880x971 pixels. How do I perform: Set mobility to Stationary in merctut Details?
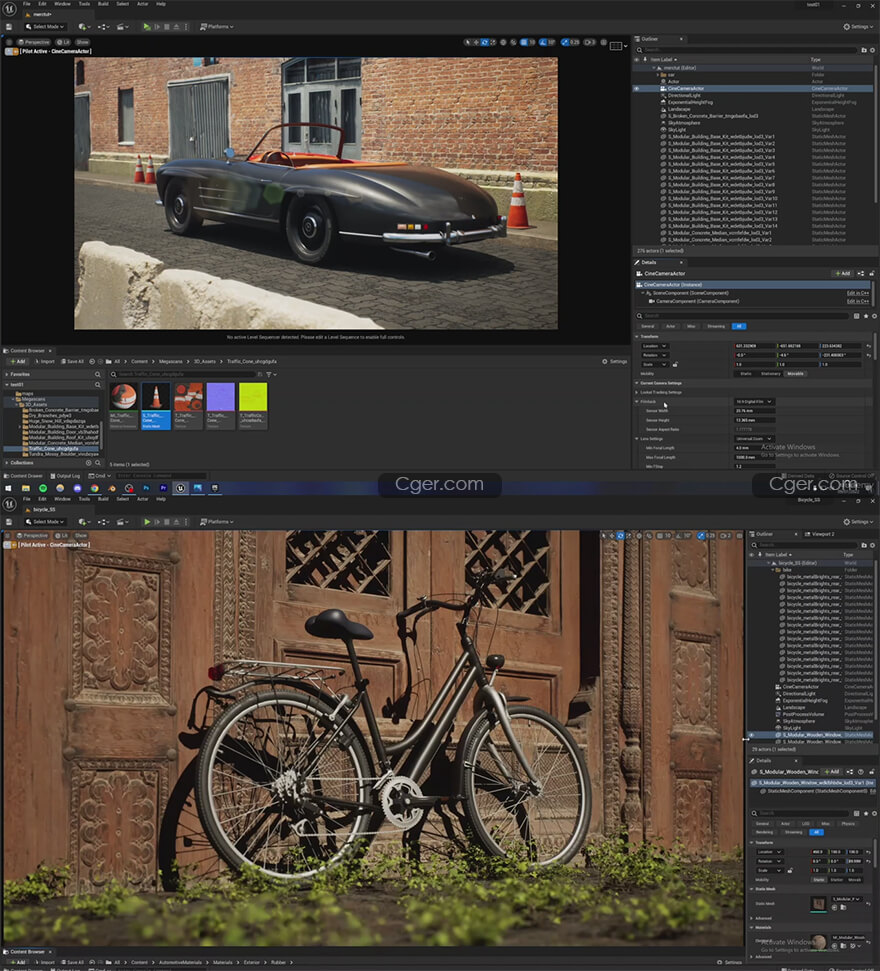click(x=770, y=374)
